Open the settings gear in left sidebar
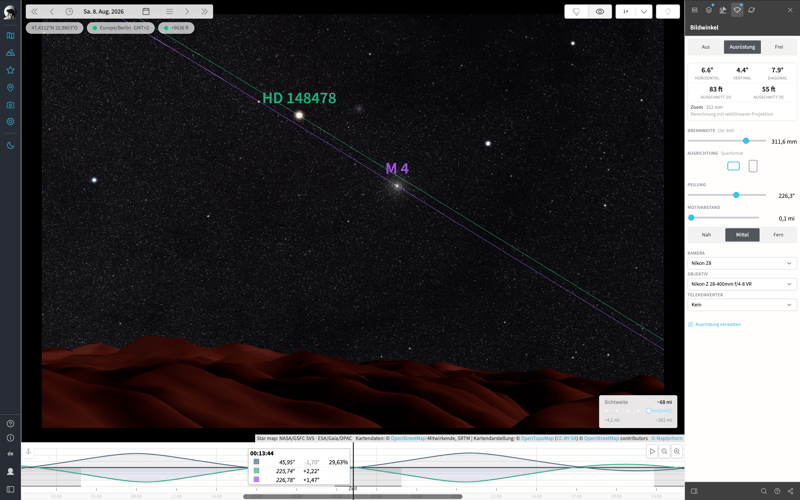800x500 pixels. pos(10,121)
